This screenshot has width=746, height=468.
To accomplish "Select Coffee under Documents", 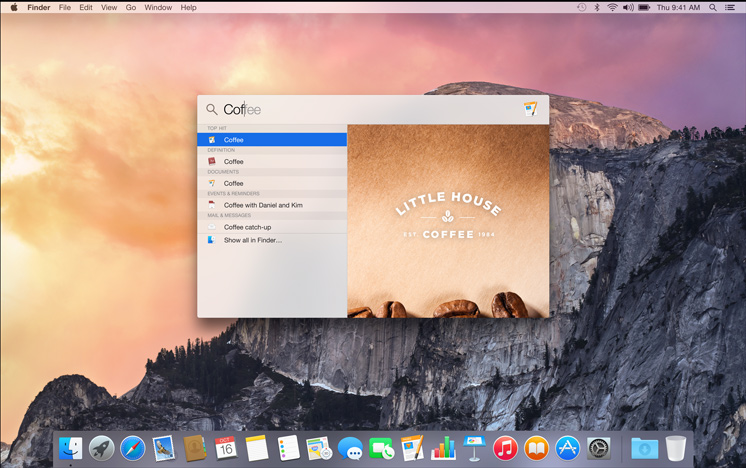I will (272, 184).
